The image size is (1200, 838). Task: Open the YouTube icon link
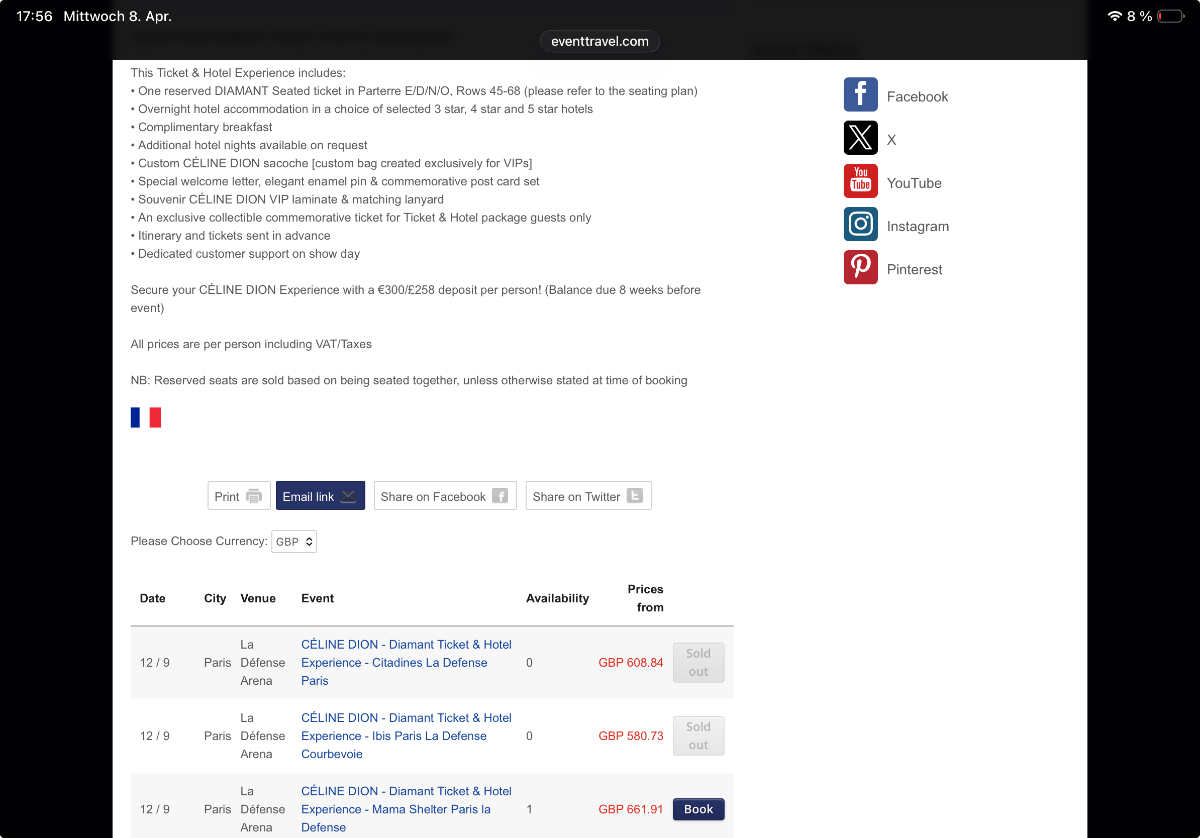[860, 181]
